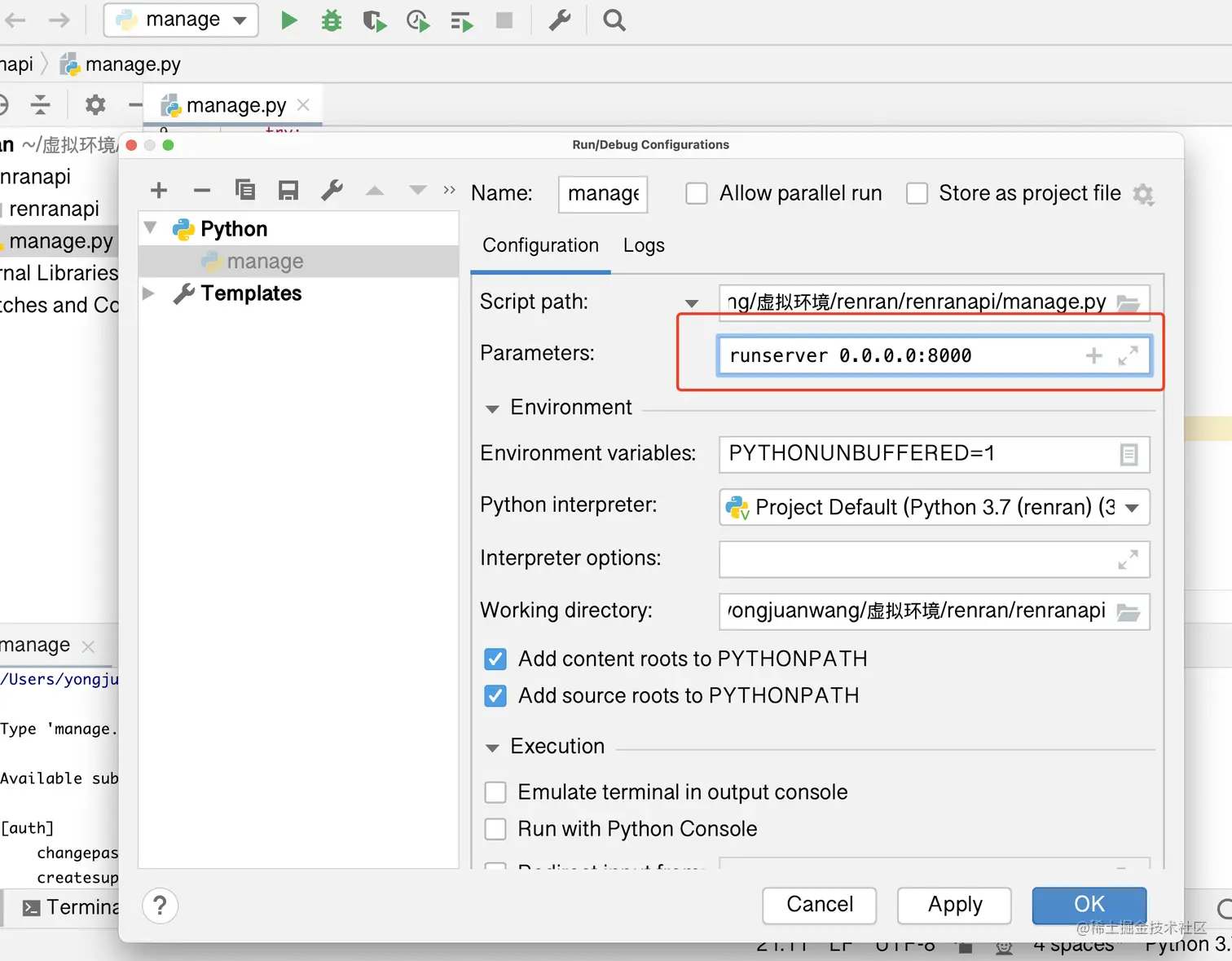Run manage with coverage icon
The image size is (1232, 961).
pyautogui.click(x=374, y=20)
